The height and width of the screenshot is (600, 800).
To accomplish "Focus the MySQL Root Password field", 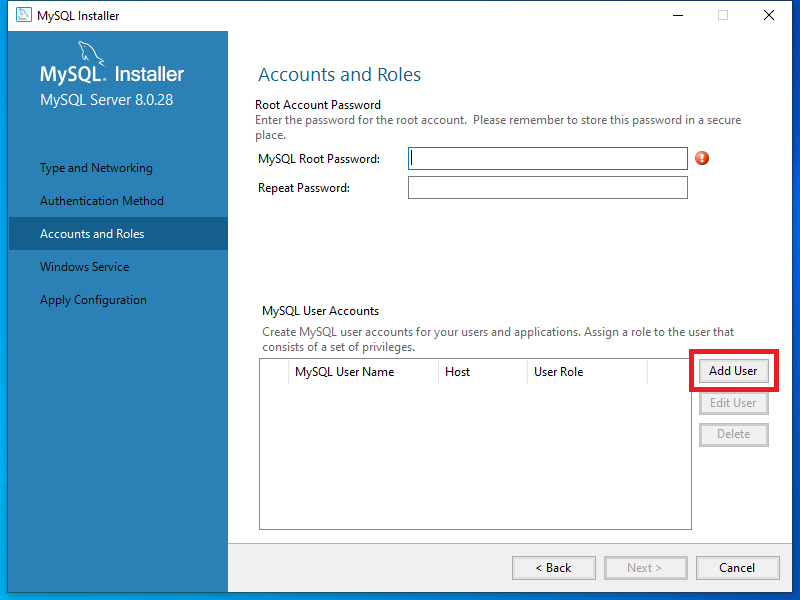I will (x=547, y=159).
